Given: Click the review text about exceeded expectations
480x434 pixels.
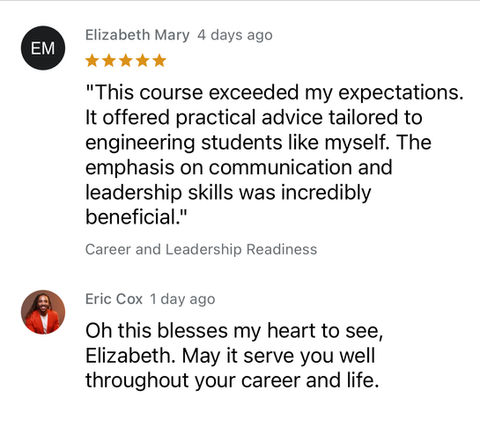Looking at the screenshot, I should [275, 155].
